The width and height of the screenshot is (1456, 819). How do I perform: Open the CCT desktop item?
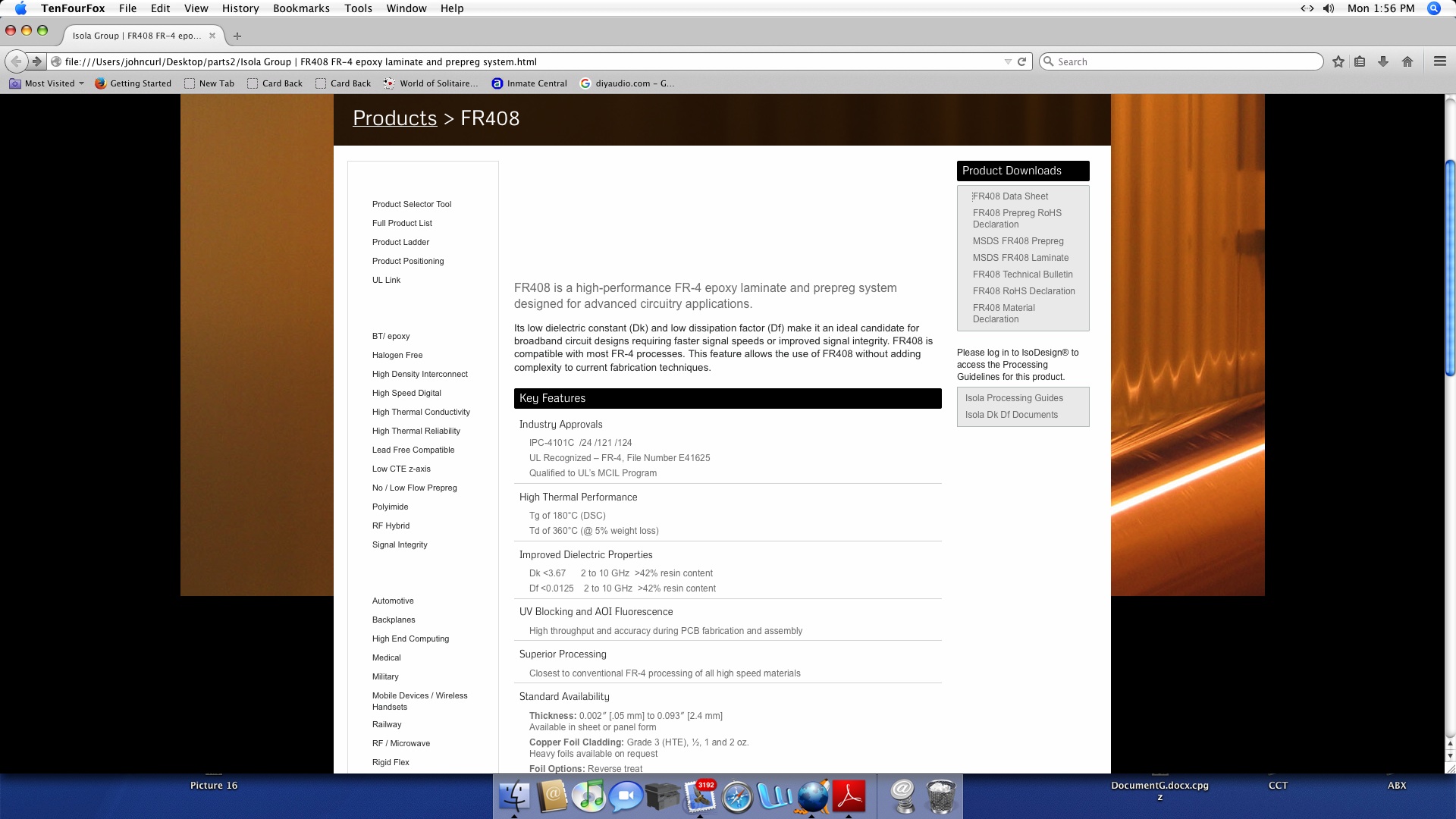(x=1278, y=786)
